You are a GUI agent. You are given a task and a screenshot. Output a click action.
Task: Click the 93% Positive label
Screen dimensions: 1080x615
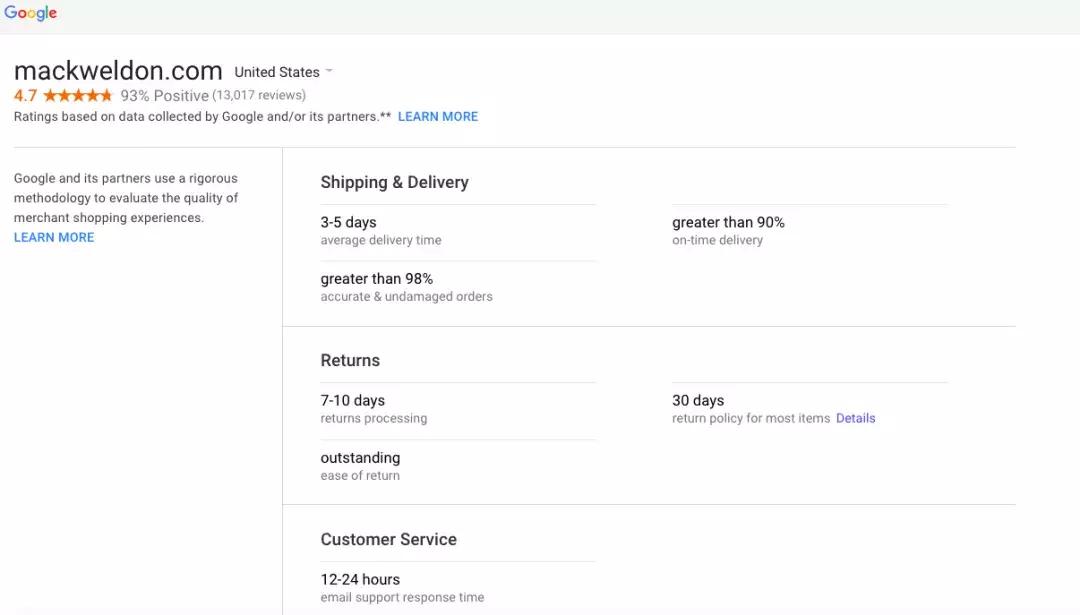pos(164,96)
